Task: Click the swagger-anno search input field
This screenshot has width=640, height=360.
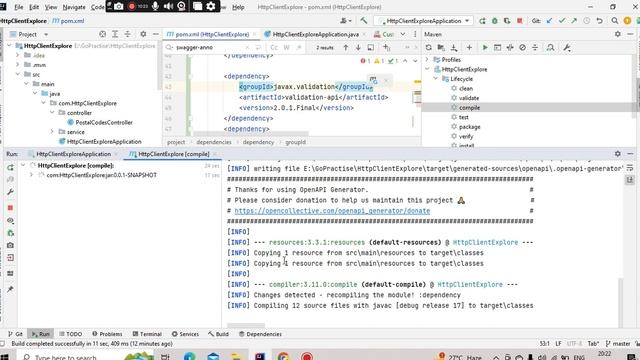Action: click(208, 48)
